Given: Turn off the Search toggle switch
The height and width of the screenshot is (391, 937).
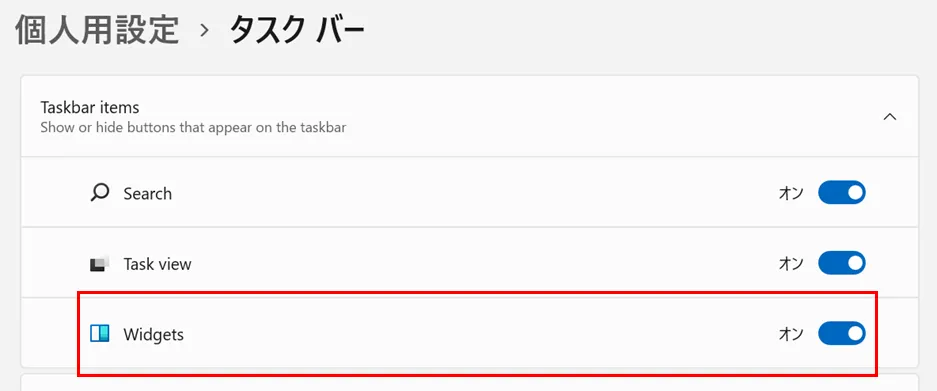Looking at the screenshot, I should pos(841,193).
